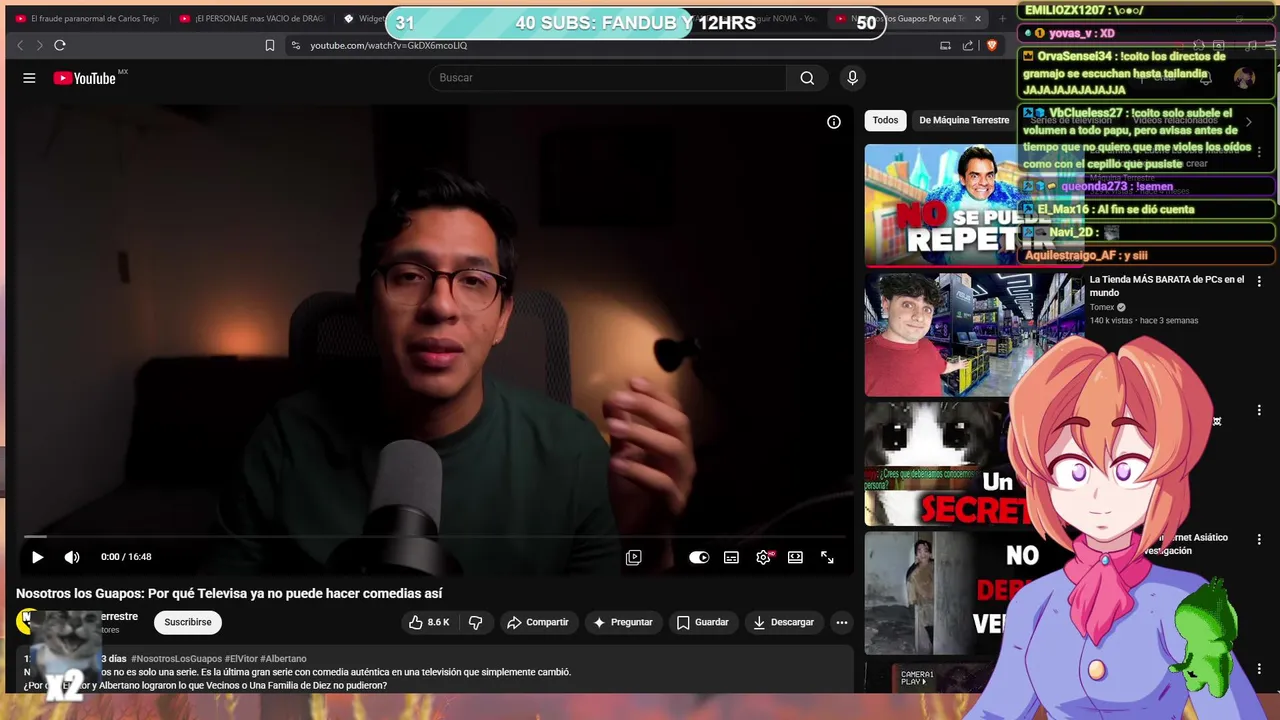The width and height of the screenshot is (1280, 720).
Task: Open player settings gear
Action: tap(763, 557)
